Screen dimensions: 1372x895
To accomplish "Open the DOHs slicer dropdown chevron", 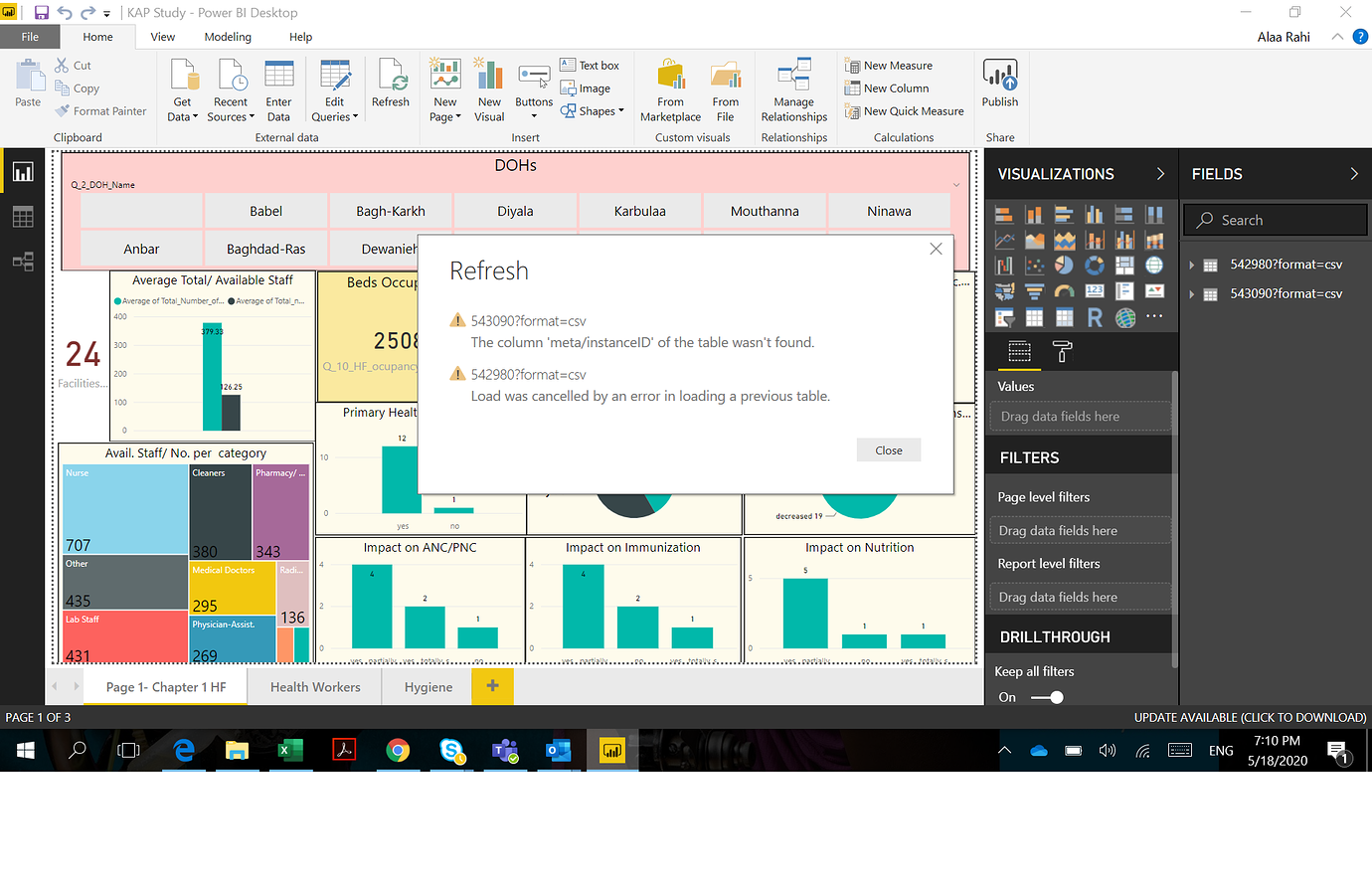I will click(x=956, y=185).
